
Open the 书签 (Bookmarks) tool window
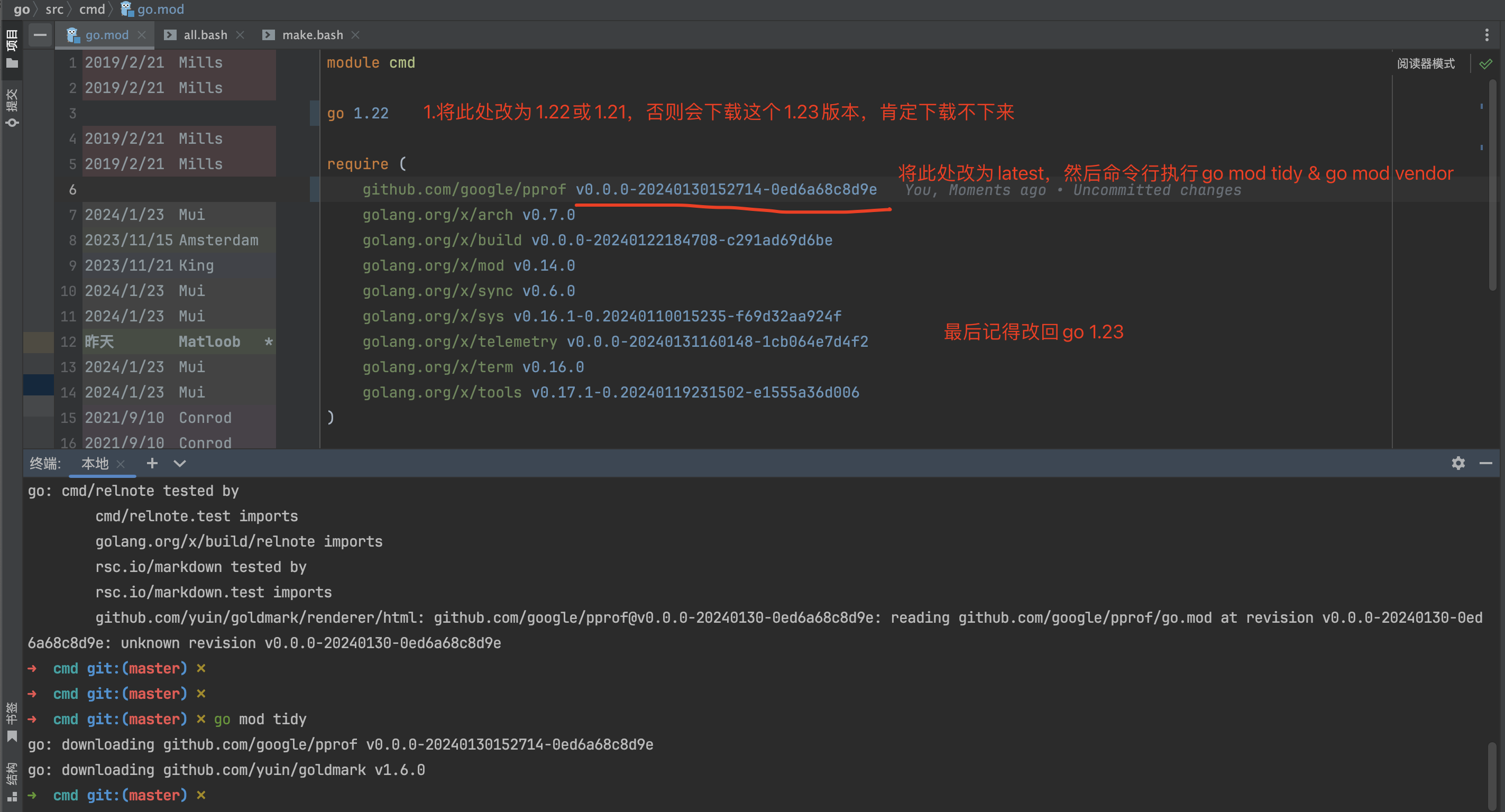tap(12, 721)
